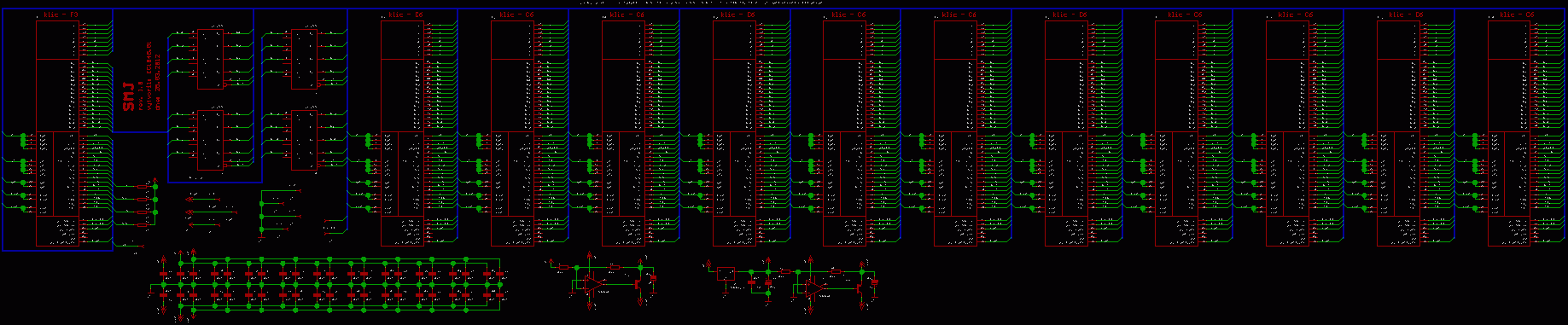Viewport: 1568px width, 325px height.
Task: Select the large slice F3 component body
Action: click(x=58, y=134)
